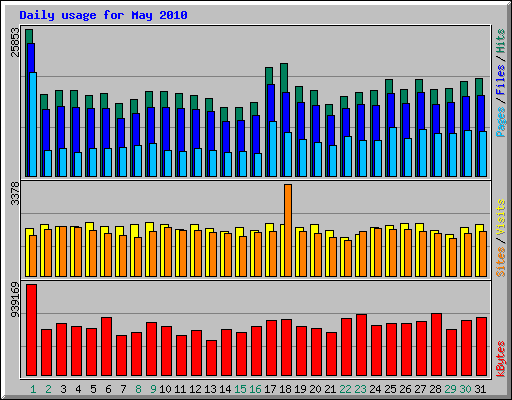Click the 'Sites' legend label
Viewport: 512px width, 400px height.
point(501,262)
